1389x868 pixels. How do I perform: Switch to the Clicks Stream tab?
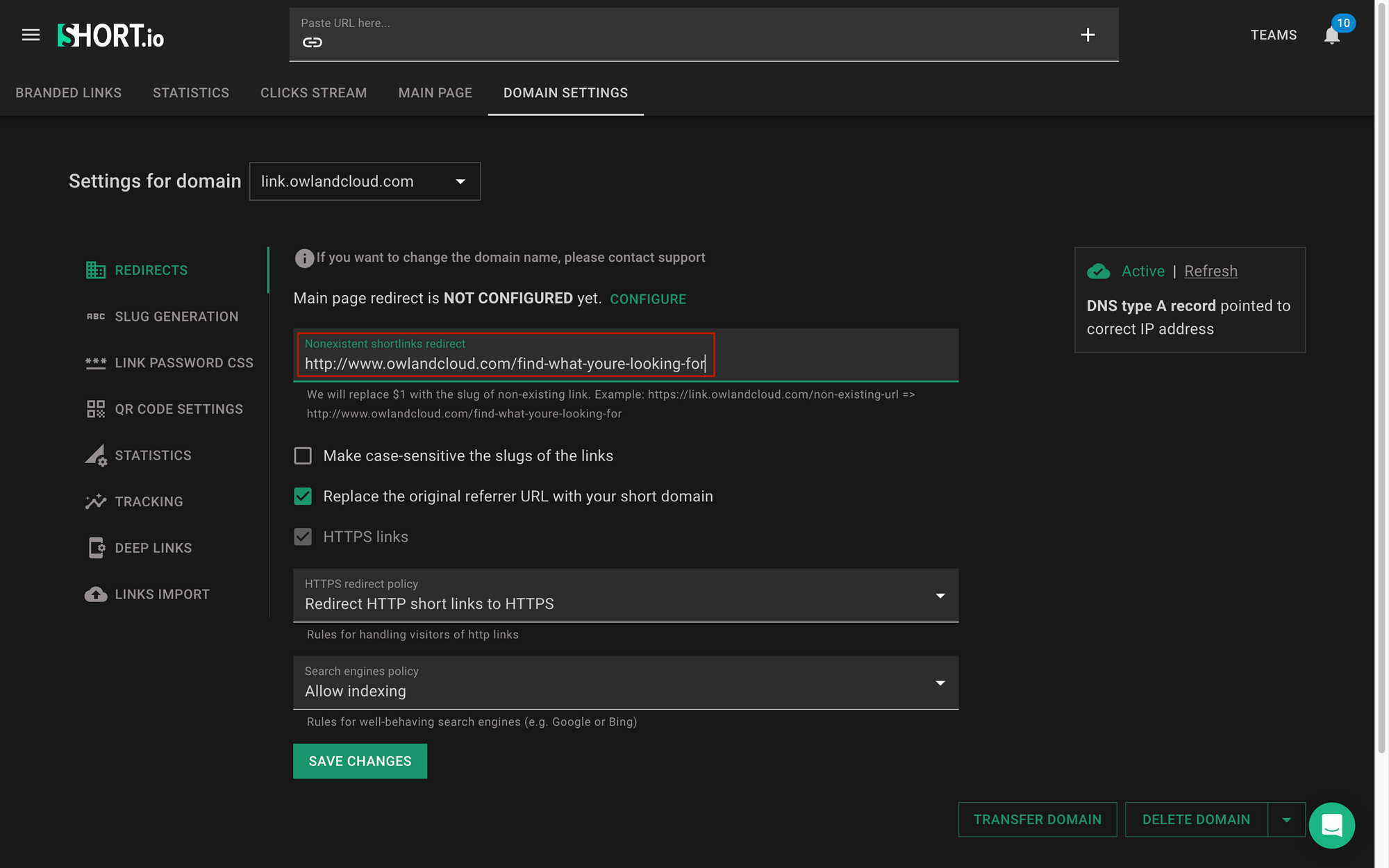click(313, 93)
